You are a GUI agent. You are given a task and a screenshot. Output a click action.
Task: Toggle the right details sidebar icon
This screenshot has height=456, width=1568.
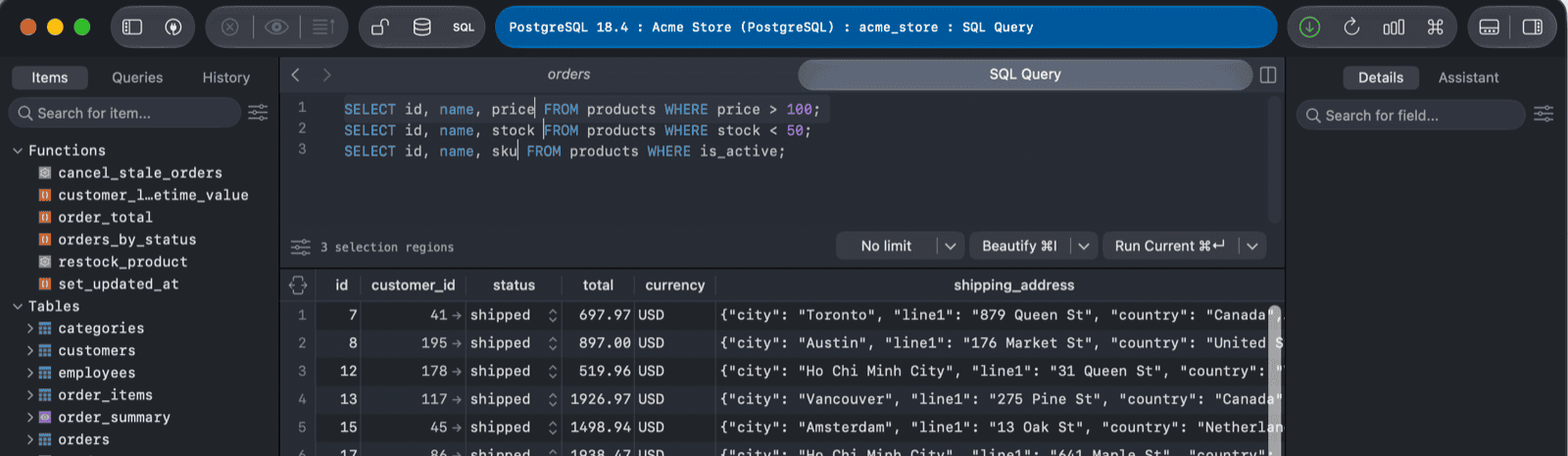pyautogui.click(x=1533, y=27)
